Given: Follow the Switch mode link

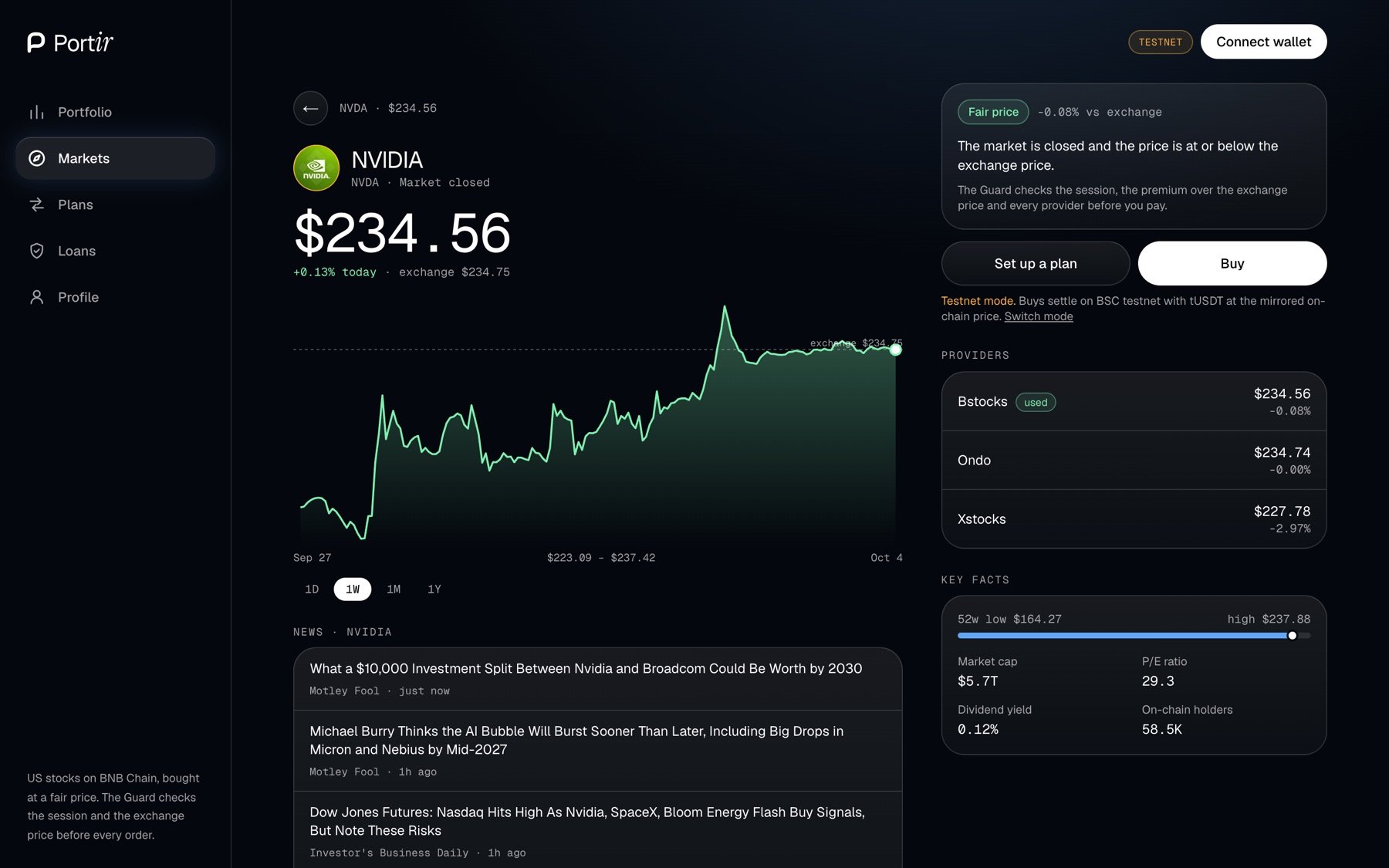Looking at the screenshot, I should pyautogui.click(x=1039, y=317).
